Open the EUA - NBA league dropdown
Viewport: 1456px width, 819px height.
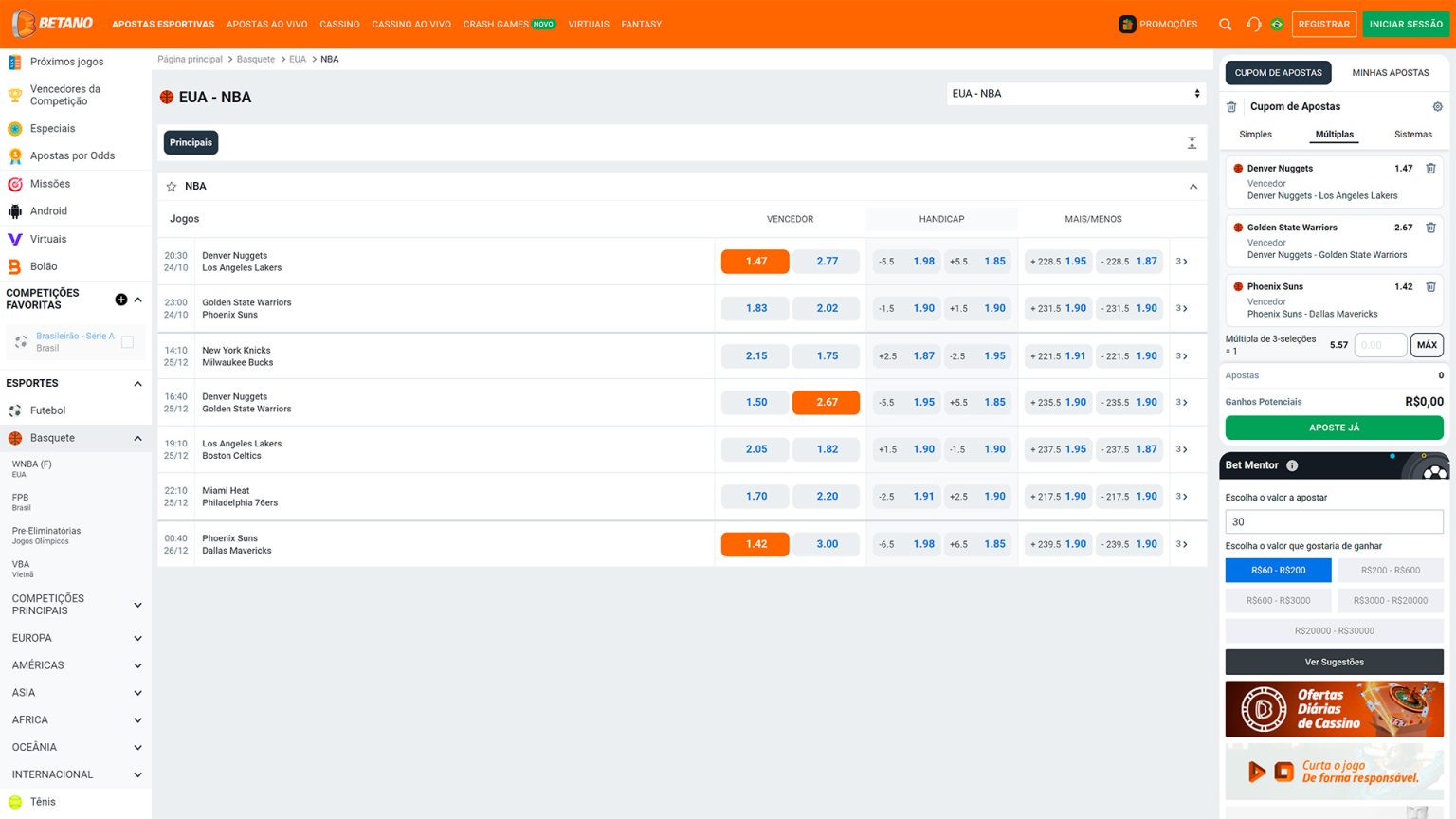pos(1075,94)
